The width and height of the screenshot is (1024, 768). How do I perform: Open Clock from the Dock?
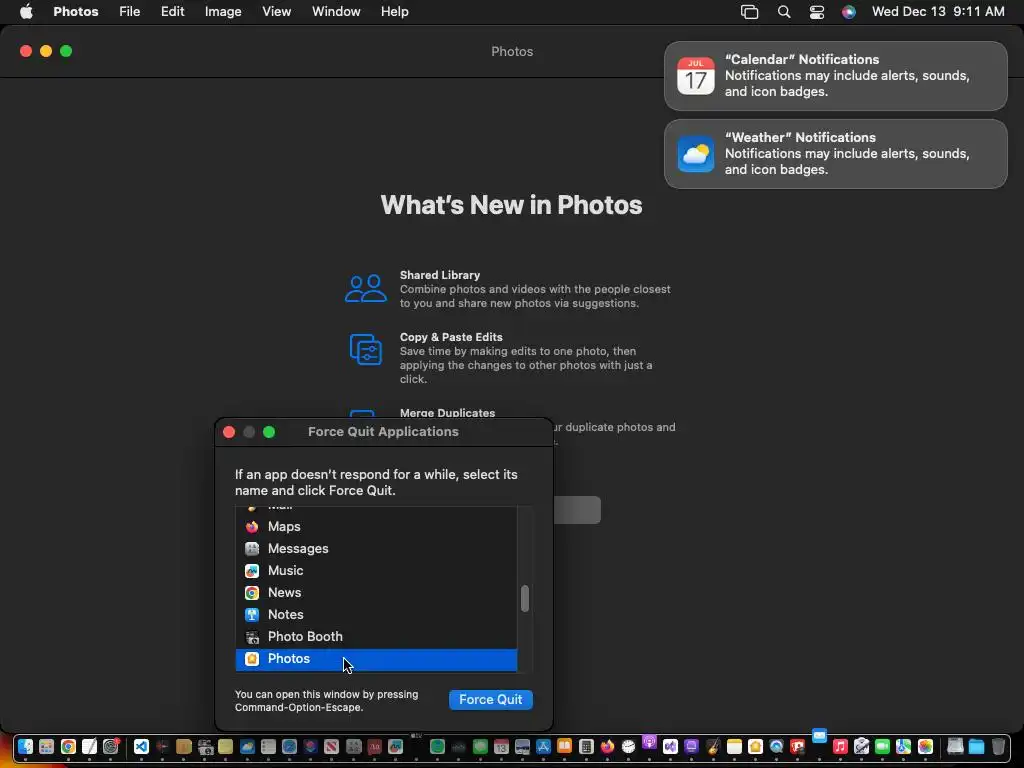tap(628, 746)
